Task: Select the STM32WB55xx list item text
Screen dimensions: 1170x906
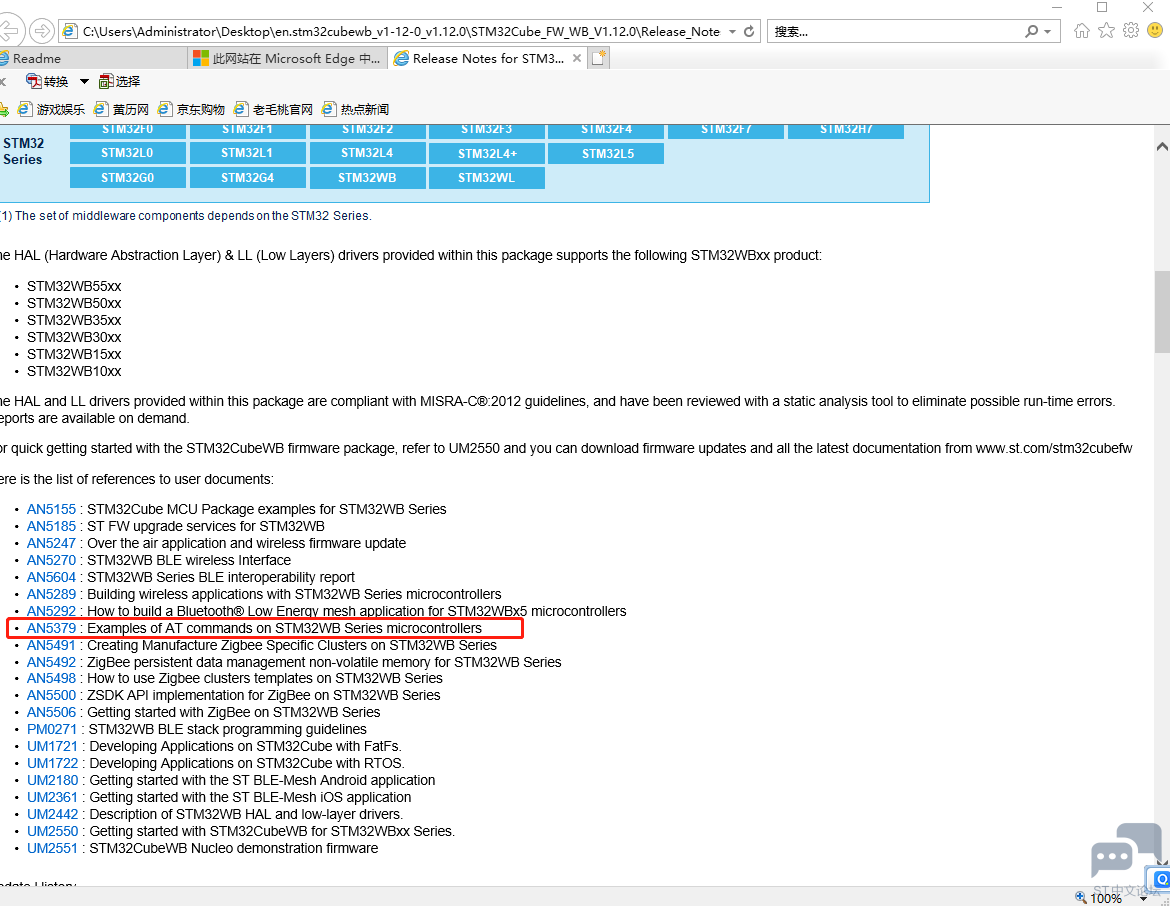Action: (74, 287)
